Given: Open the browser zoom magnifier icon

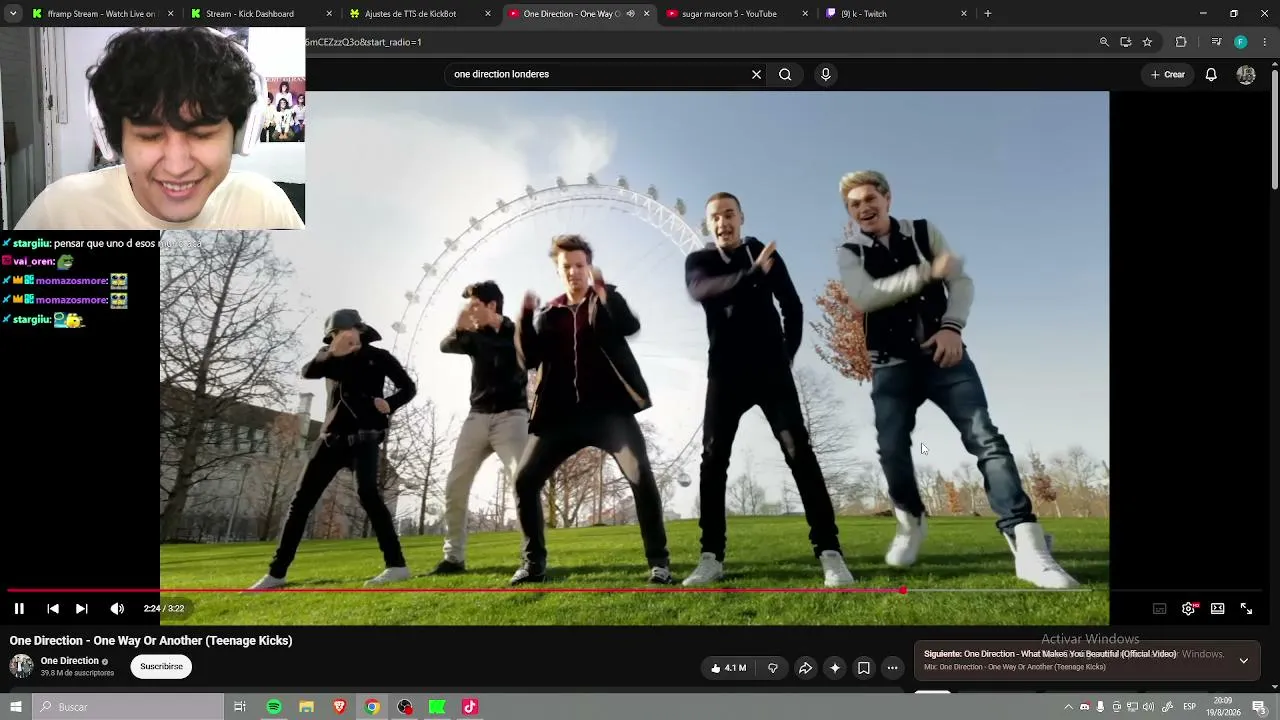Looking at the screenshot, I should tap(1104, 42).
